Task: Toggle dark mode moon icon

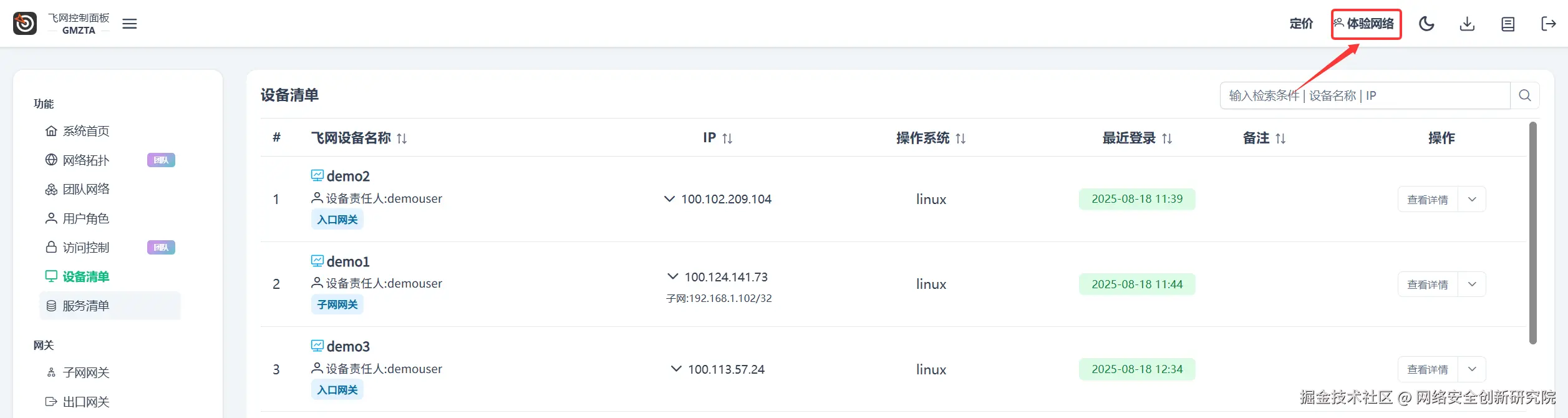Action: 1426,24
